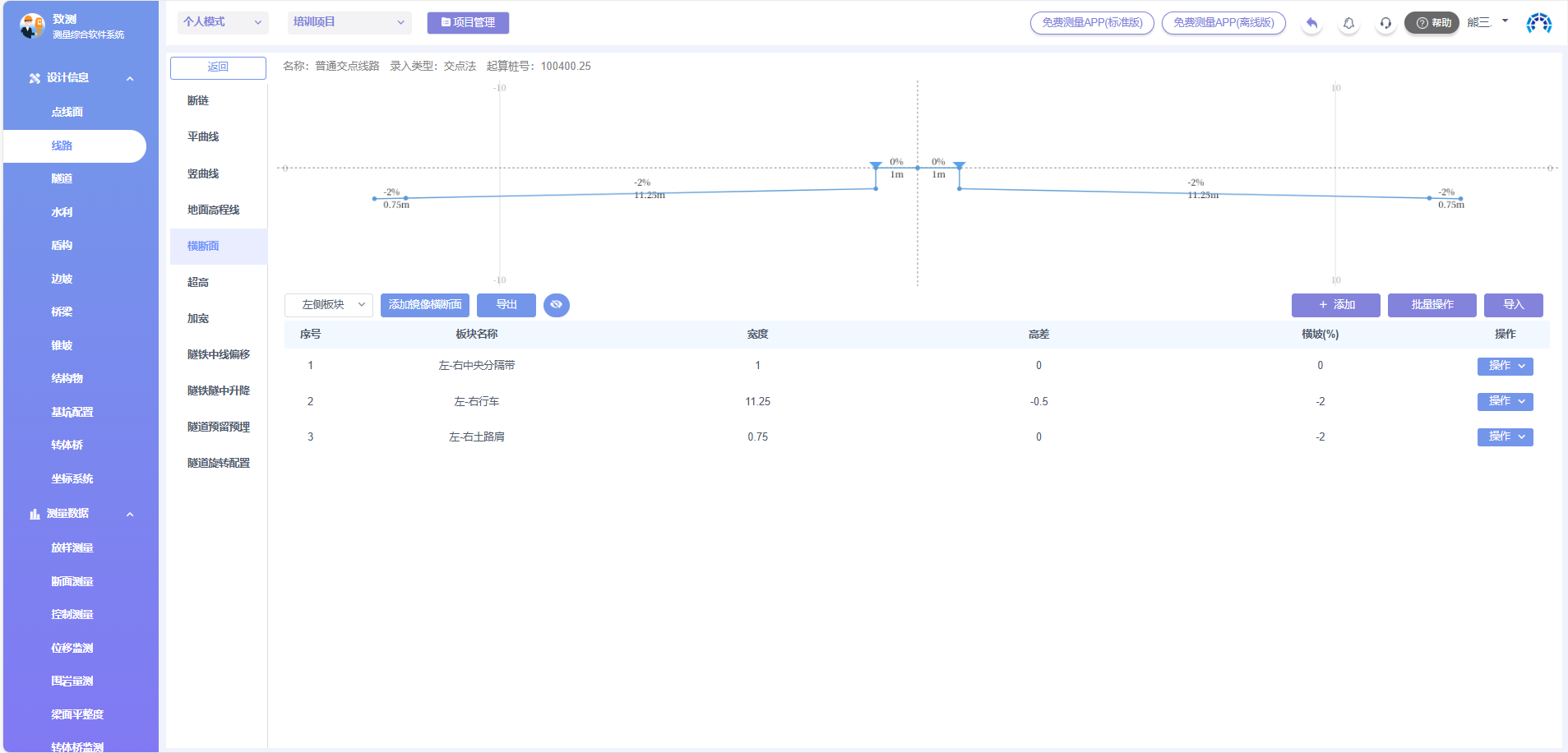
Task: Click the back arrow icon in top bar
Action: (x=1311, y=23)
